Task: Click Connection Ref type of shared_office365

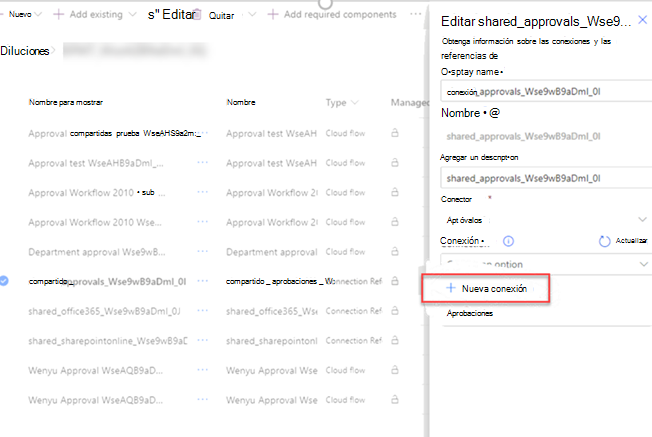Action: pos(353,311)
